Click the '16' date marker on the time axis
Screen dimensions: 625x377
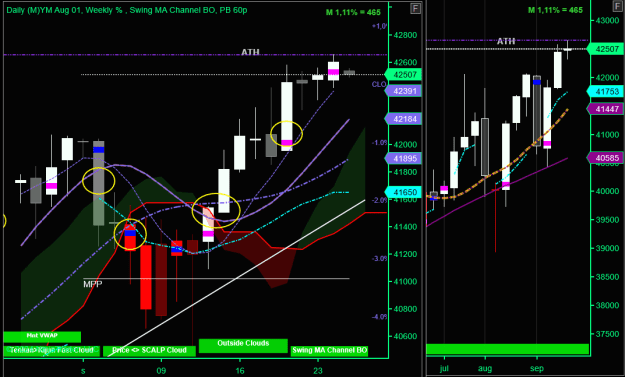tap(239, 370)
